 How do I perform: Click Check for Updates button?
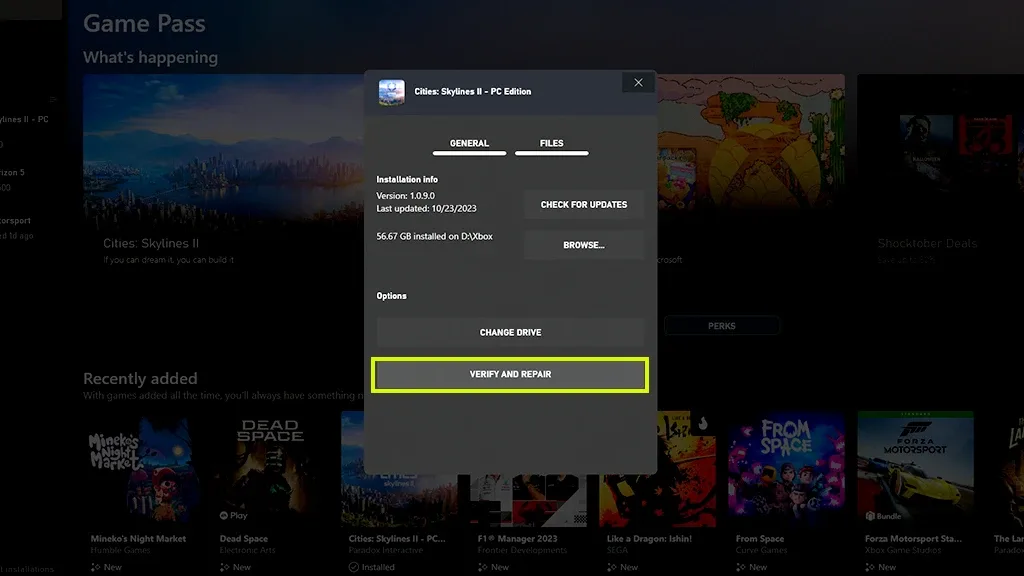tap(583, 204)
